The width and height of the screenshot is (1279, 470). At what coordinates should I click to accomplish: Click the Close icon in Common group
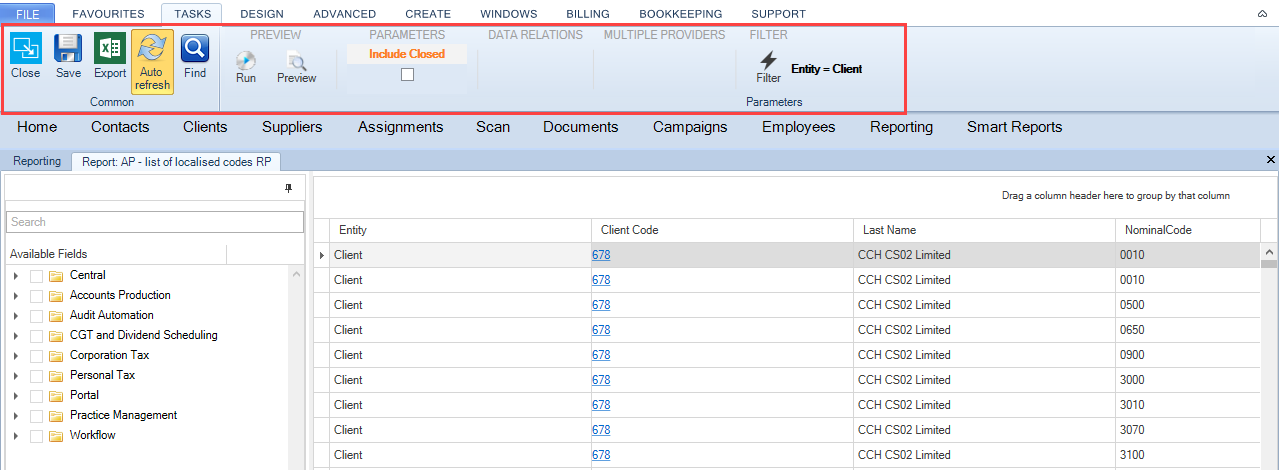tap(25, 57)
